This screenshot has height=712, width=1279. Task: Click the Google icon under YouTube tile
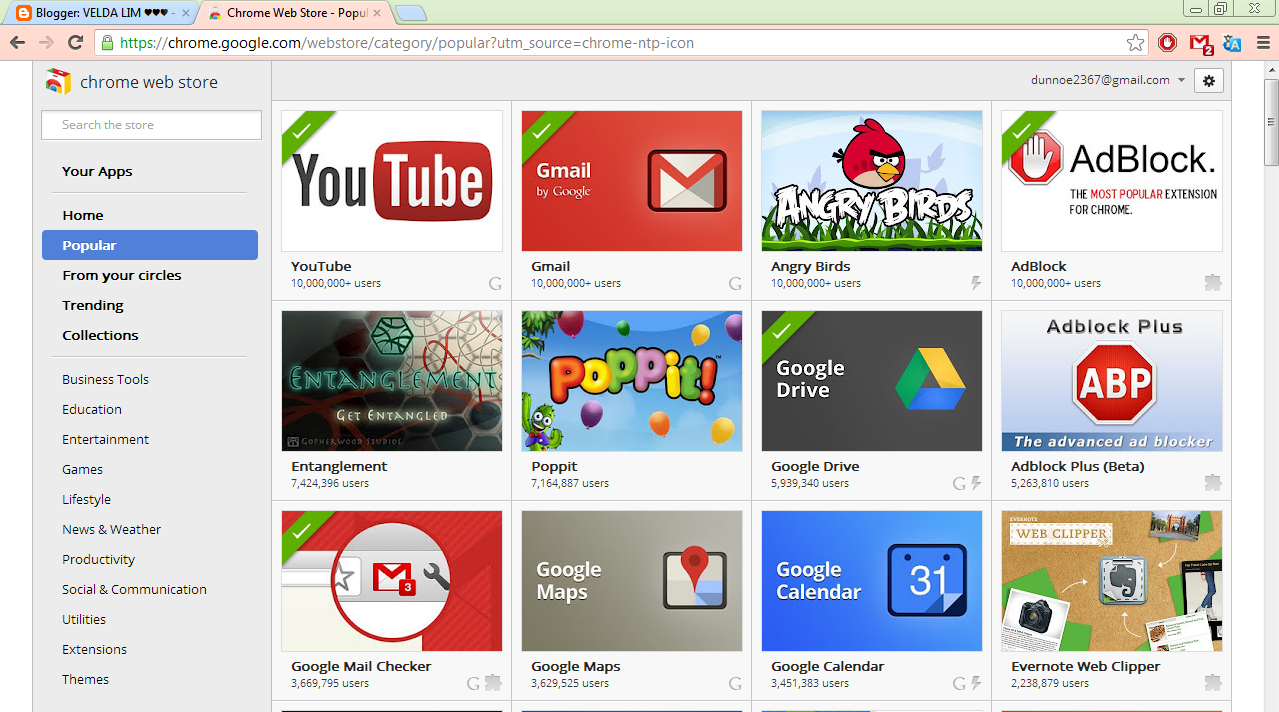point(495,283)
